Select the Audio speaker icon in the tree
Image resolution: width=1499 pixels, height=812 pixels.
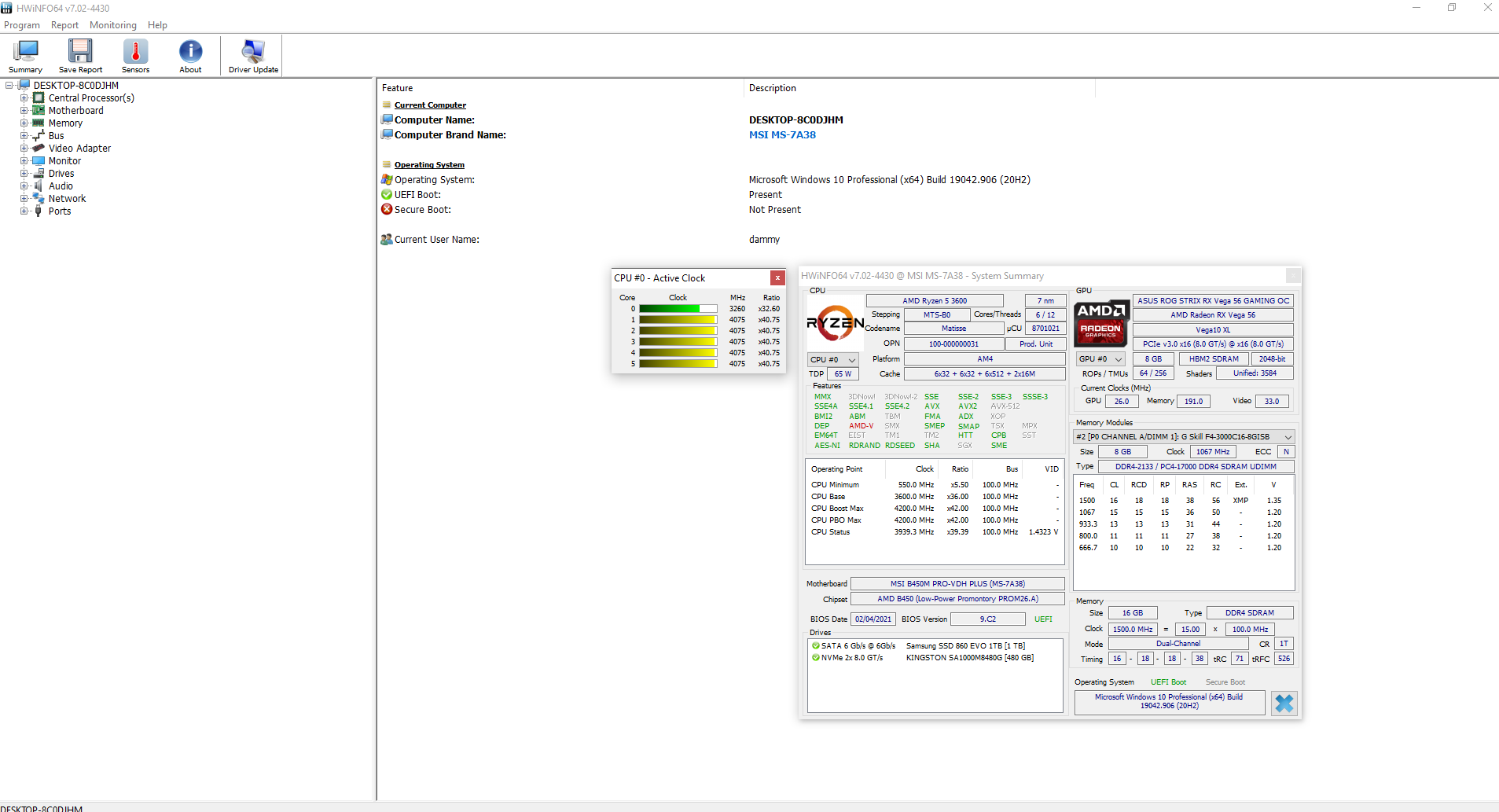tap(38, 186)
